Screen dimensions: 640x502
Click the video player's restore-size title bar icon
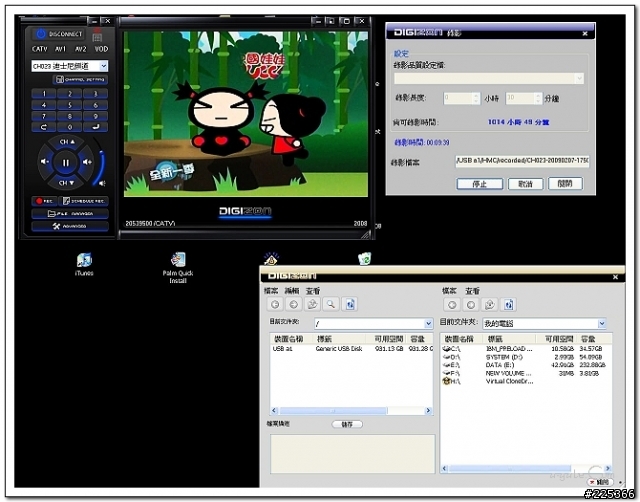[331, 21]
